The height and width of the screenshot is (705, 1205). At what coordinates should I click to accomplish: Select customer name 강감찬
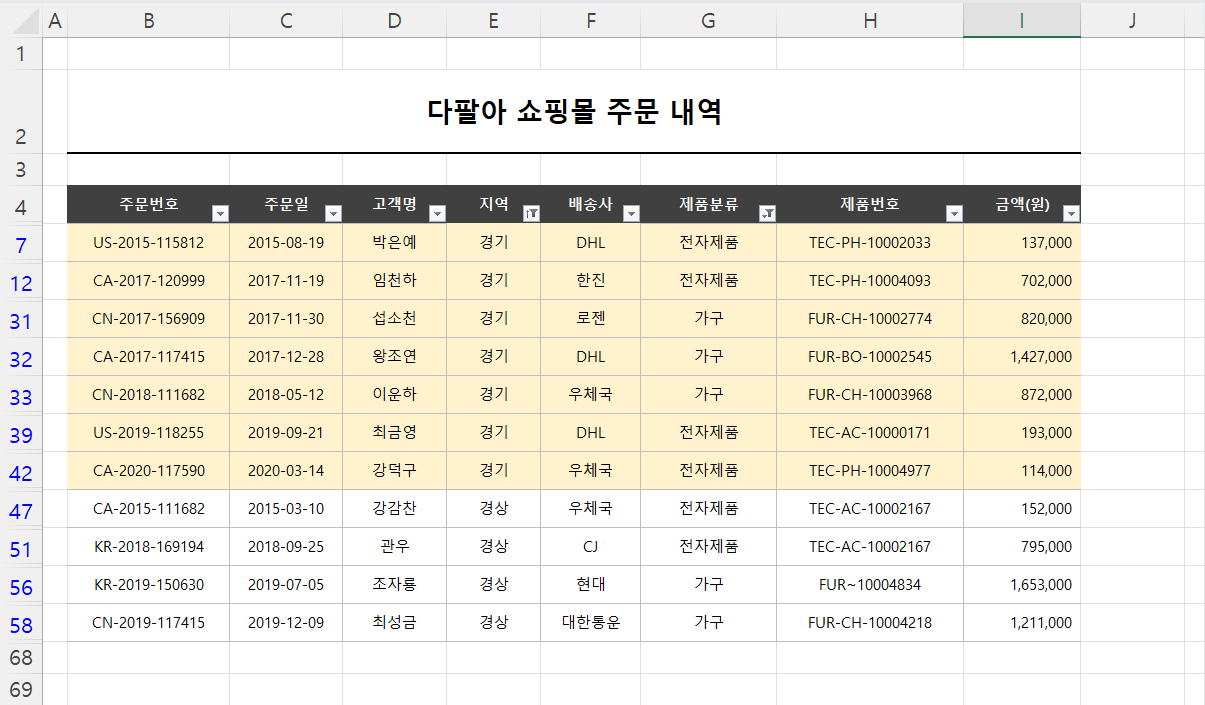tap(394, 509)
